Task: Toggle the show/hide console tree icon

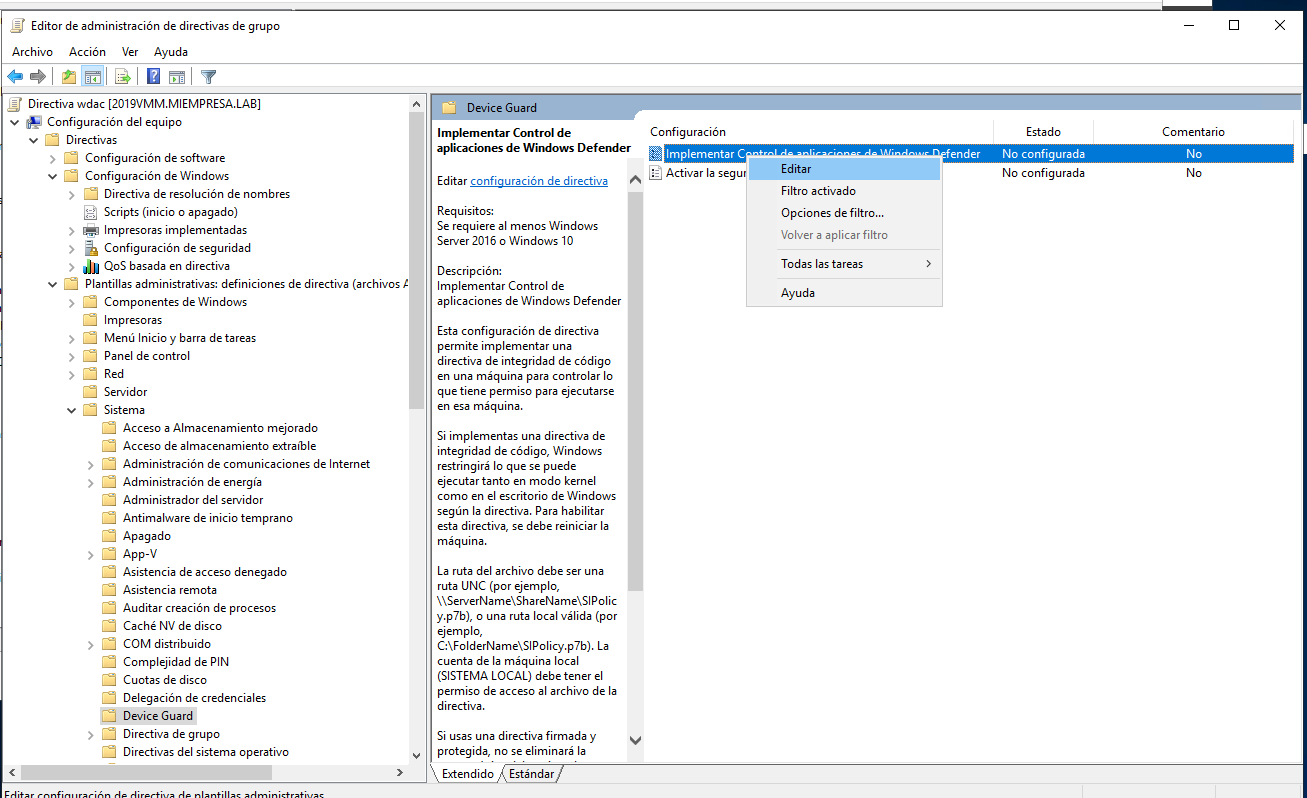Action: tap(92, 77)
